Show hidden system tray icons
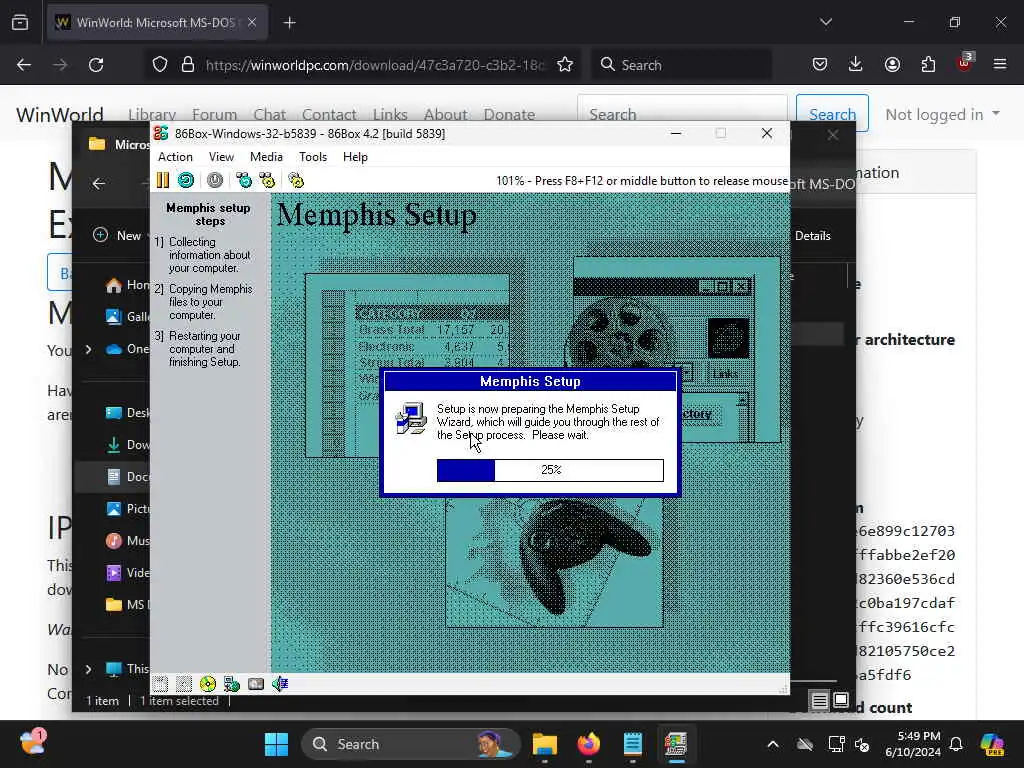 (773, 744)
